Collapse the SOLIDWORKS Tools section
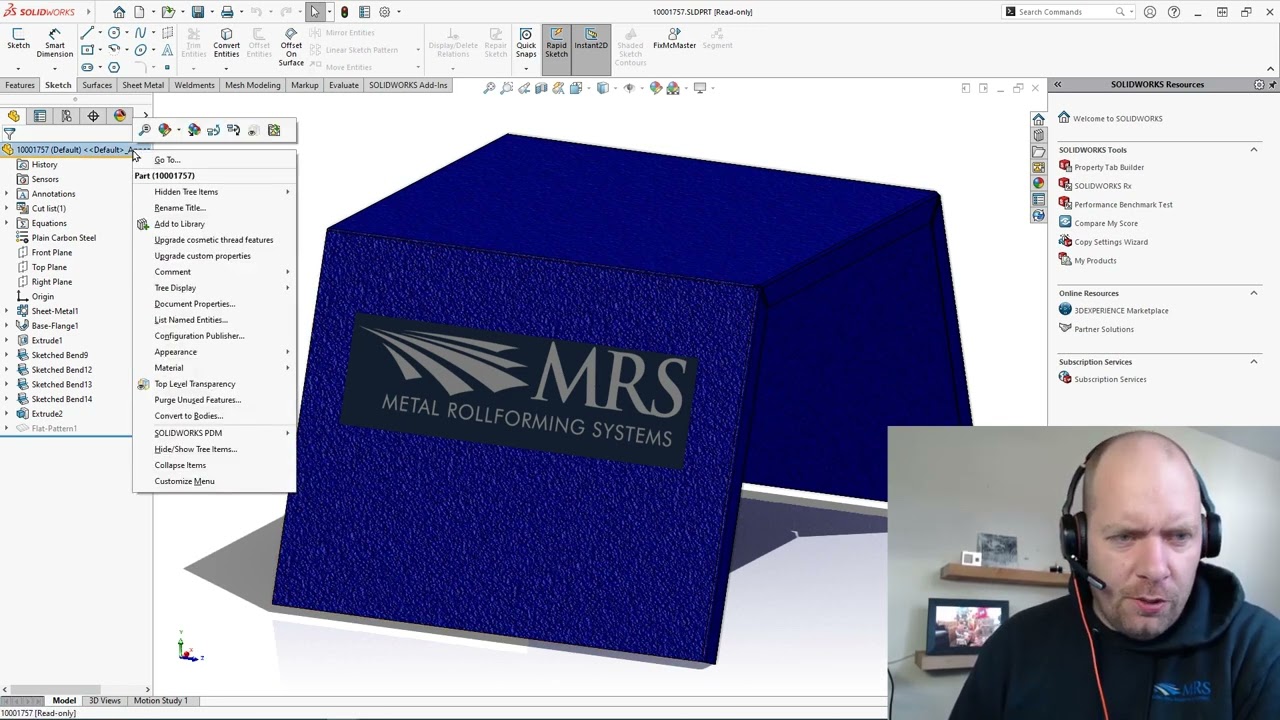The height and width of the screenshot is (720, 1280). tap(1254, 150)
